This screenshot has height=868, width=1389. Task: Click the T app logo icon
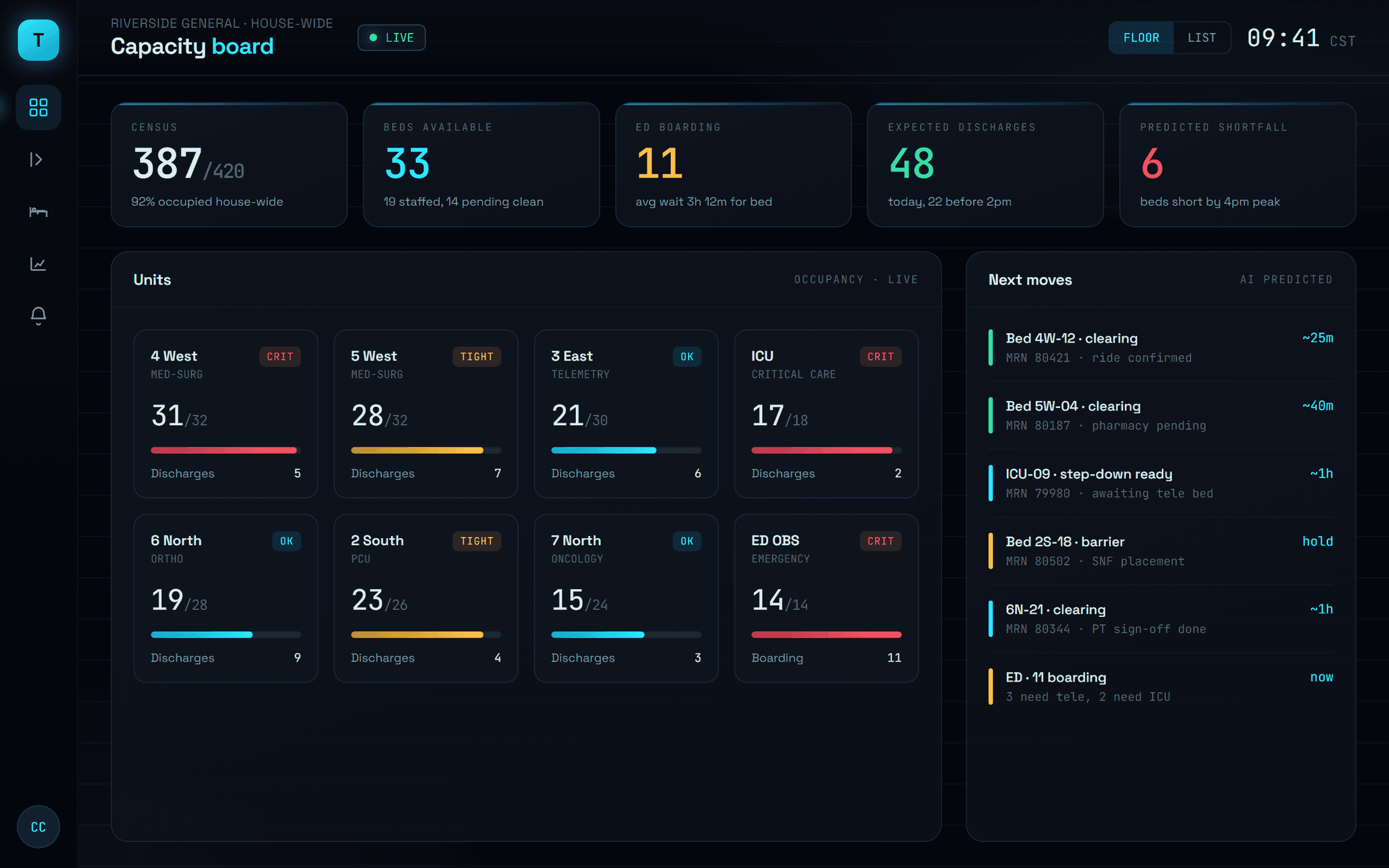point(38,40)
